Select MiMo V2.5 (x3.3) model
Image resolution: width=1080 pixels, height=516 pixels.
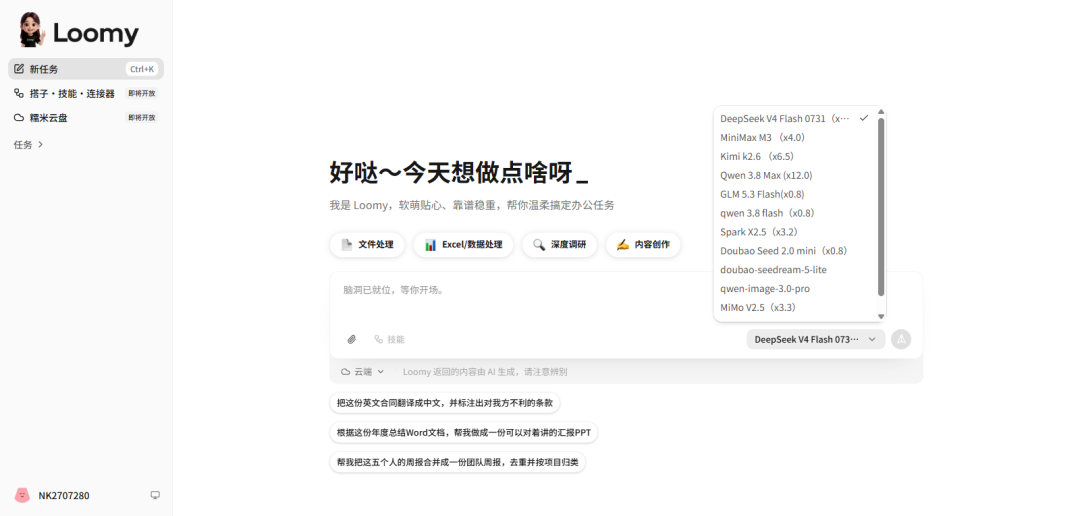(796, 308)
